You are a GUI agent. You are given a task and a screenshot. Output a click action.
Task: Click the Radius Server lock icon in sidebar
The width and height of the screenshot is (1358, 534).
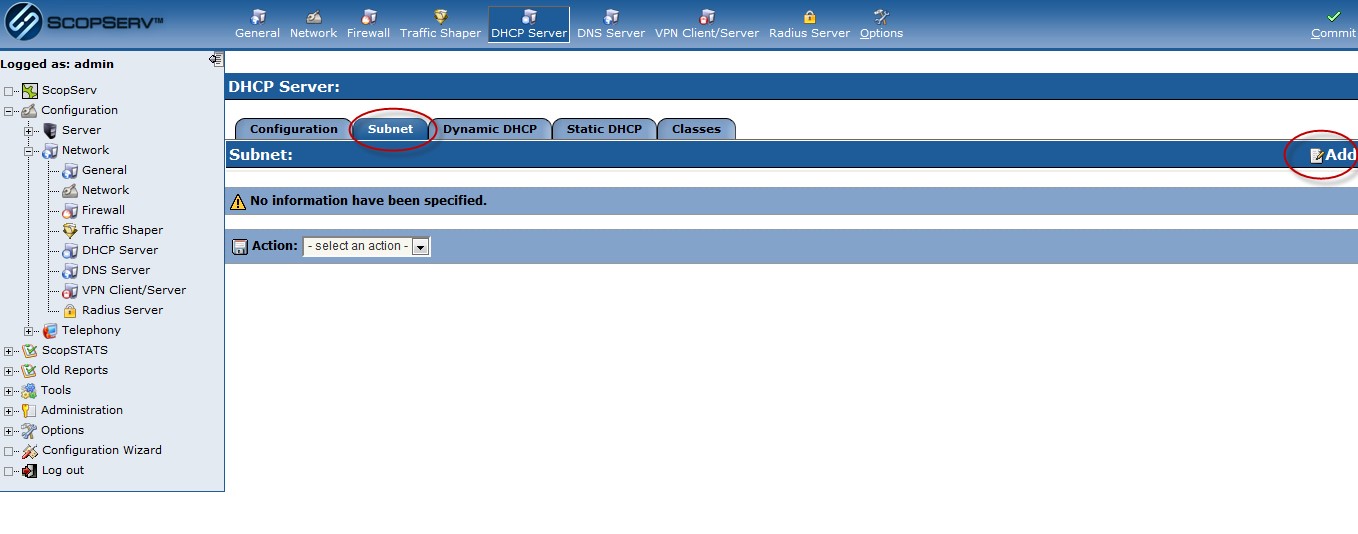70,310
